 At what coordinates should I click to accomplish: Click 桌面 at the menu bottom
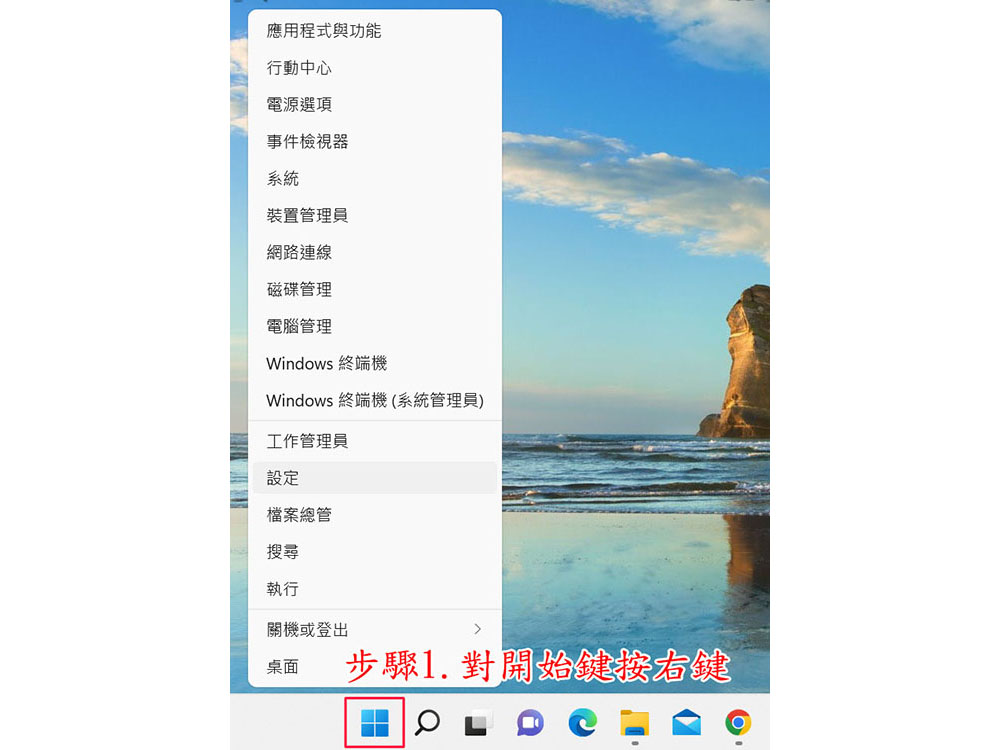[x=283, y=666]
